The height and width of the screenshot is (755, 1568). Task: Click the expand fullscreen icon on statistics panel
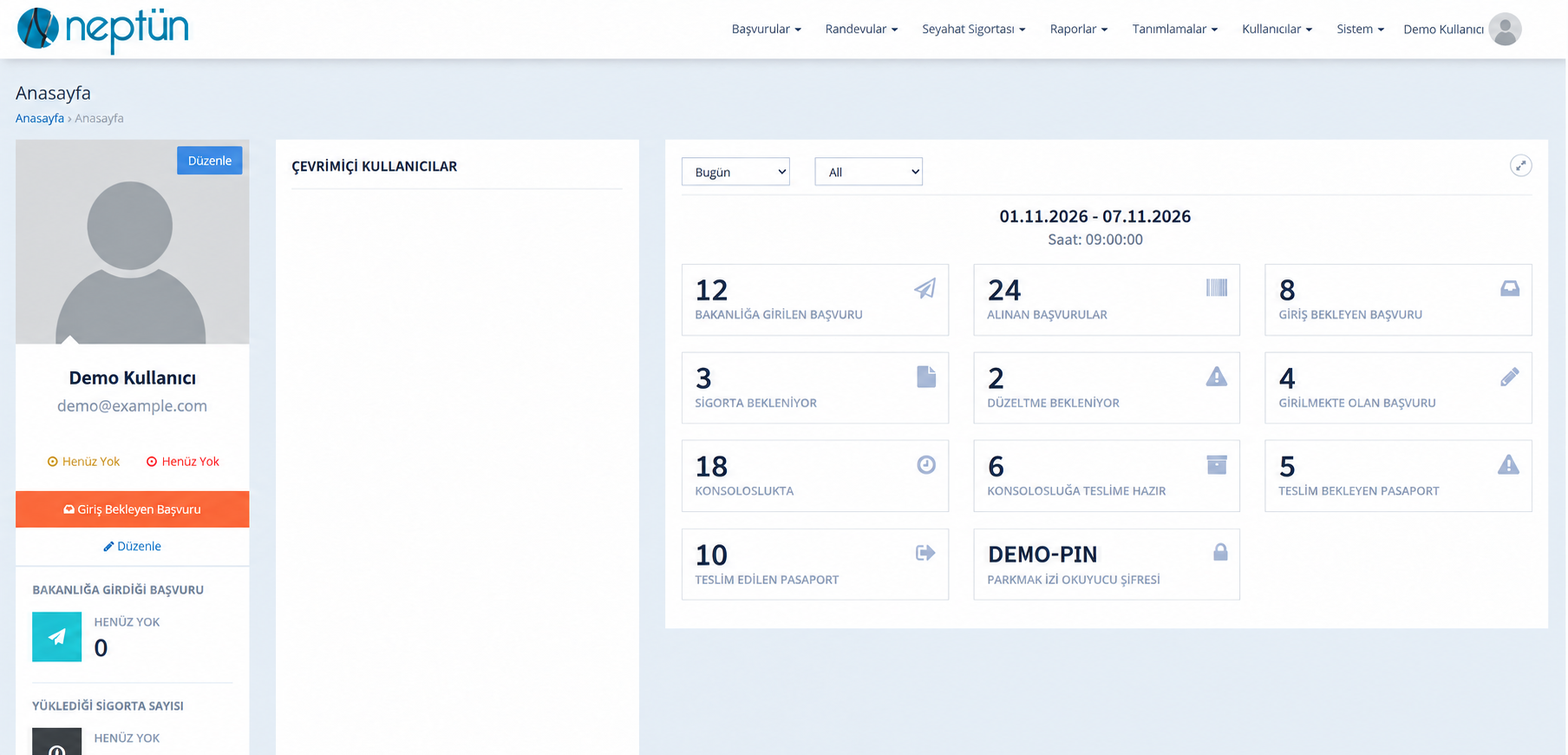(1520, 166)
